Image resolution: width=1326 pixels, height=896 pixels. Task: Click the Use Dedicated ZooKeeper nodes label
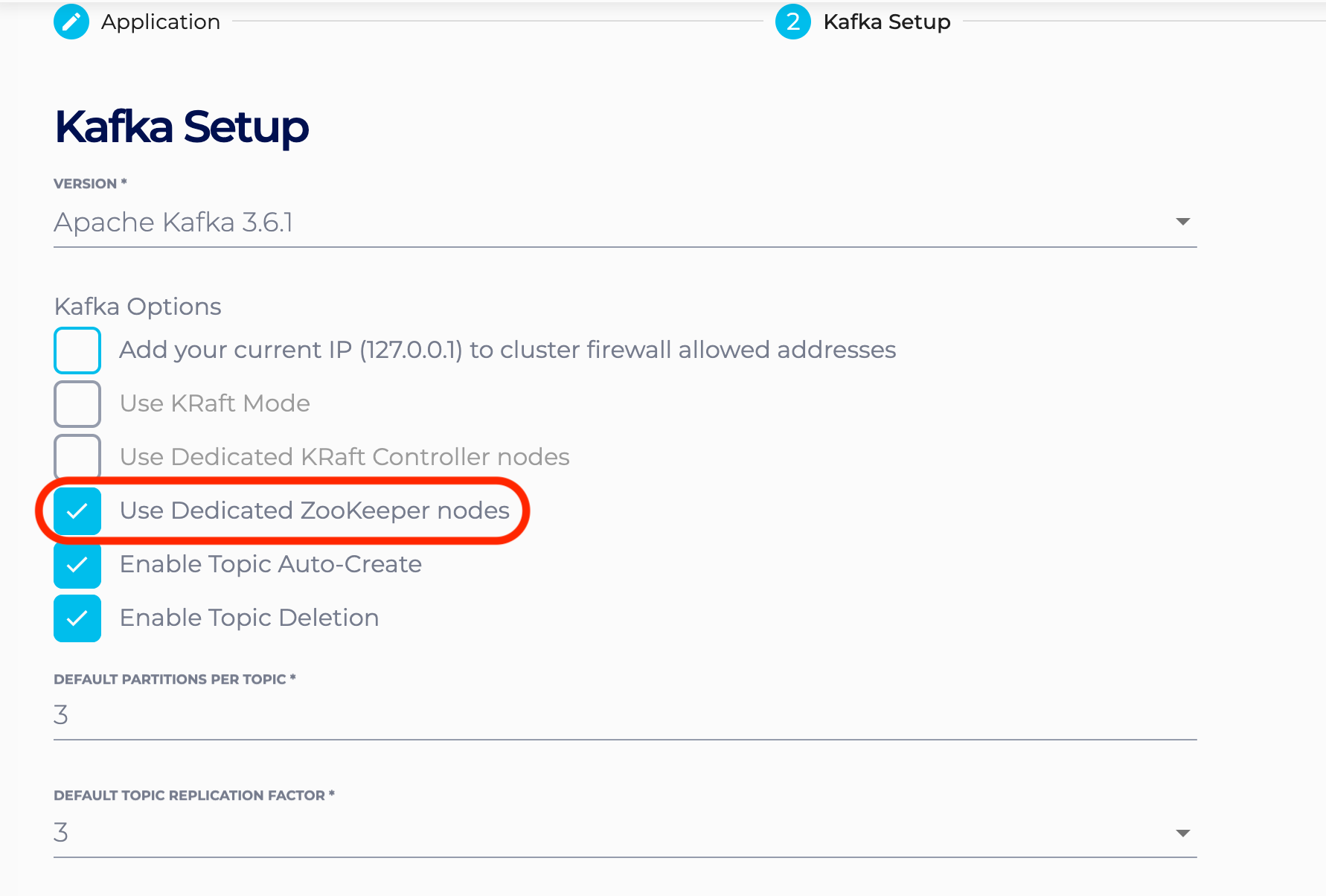(x=314, y=511)
